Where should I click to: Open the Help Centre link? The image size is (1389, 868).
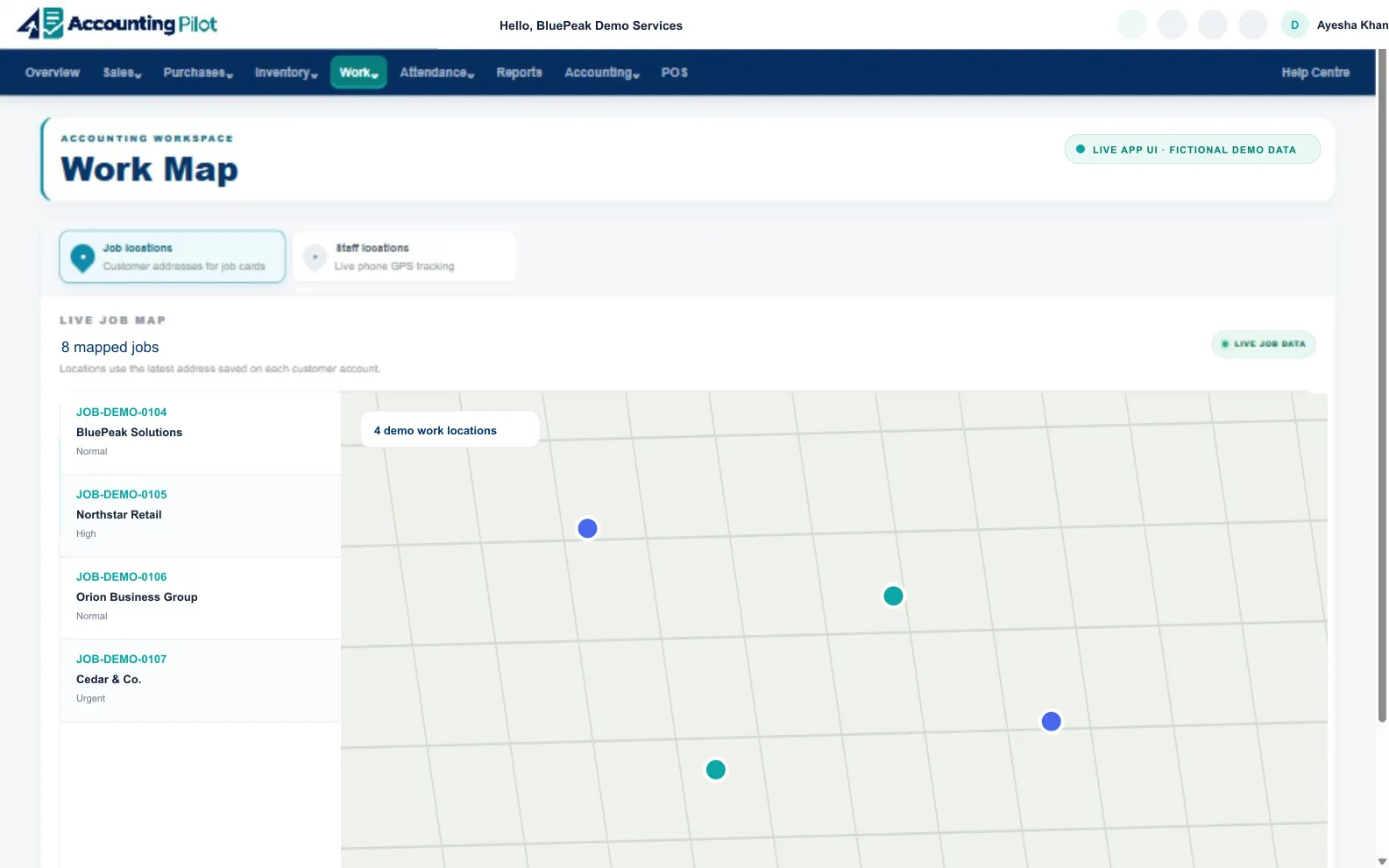(x=1315, y=73)
